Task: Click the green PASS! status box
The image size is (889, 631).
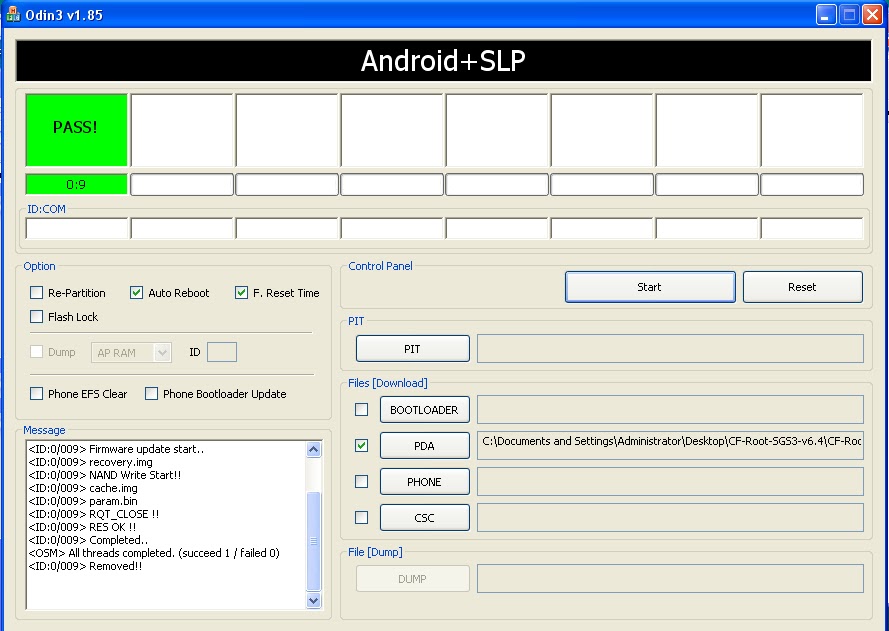Action: pyautogui.click(x=77, y=130)
